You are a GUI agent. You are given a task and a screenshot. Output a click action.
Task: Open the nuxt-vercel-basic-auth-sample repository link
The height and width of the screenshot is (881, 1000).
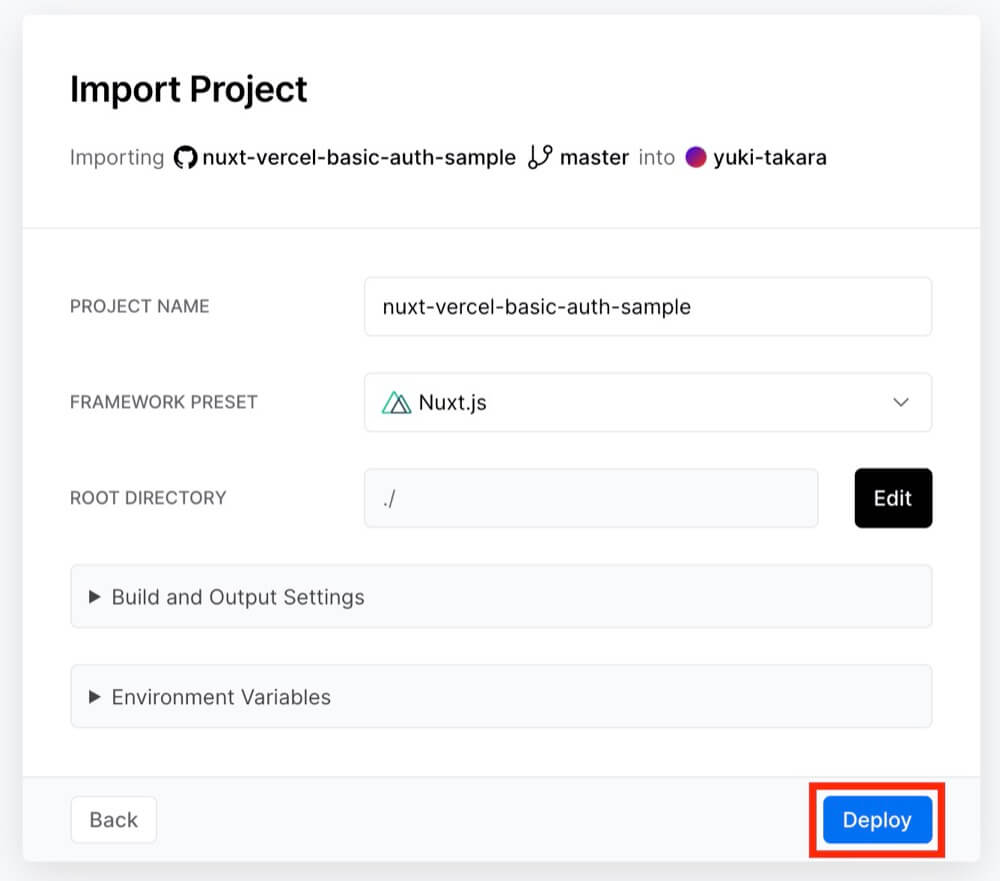click(x=359, y=157)
